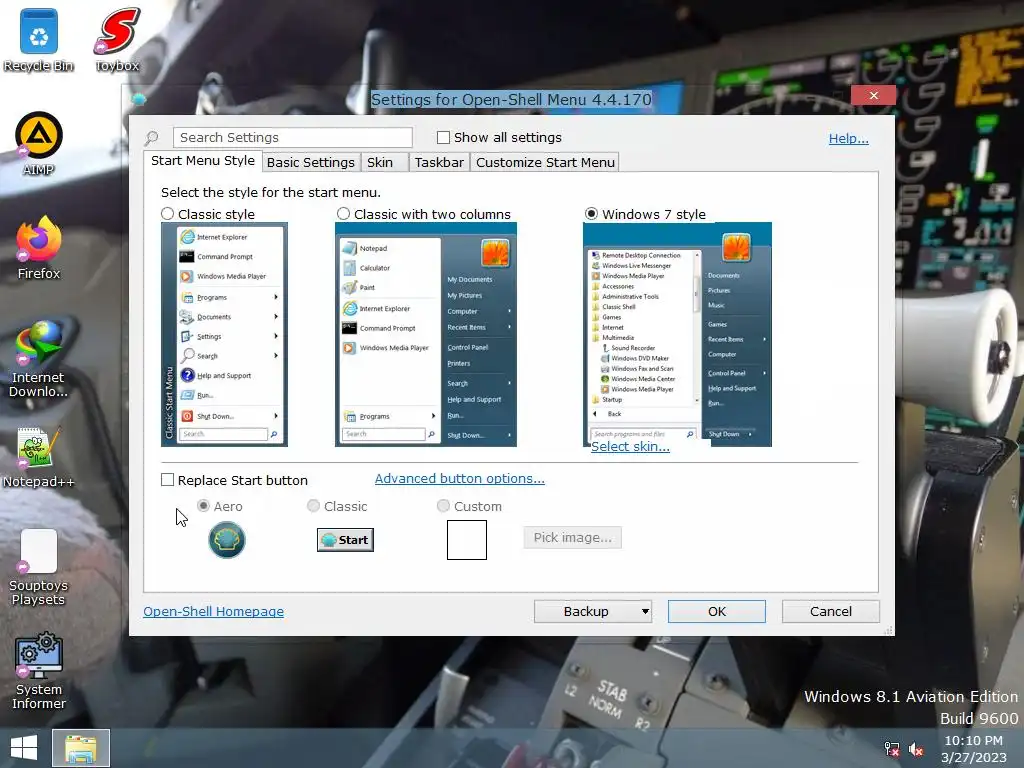Click the Select skin link

click(630, 447)
